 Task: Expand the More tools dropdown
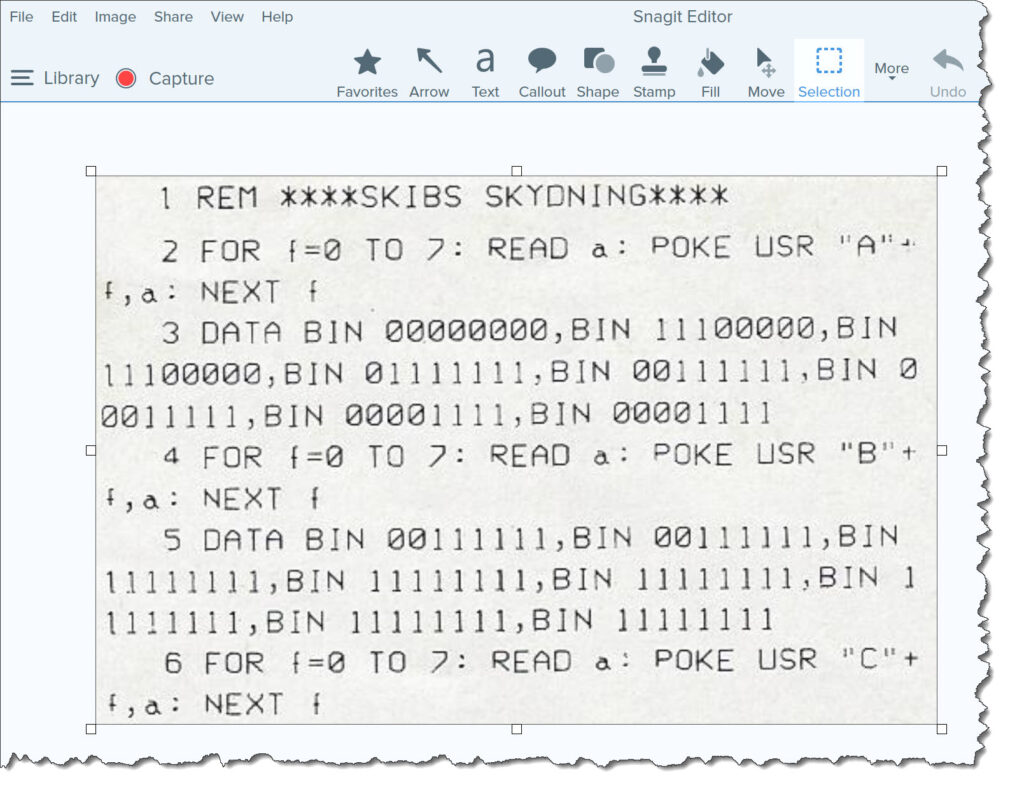[891, 70]
